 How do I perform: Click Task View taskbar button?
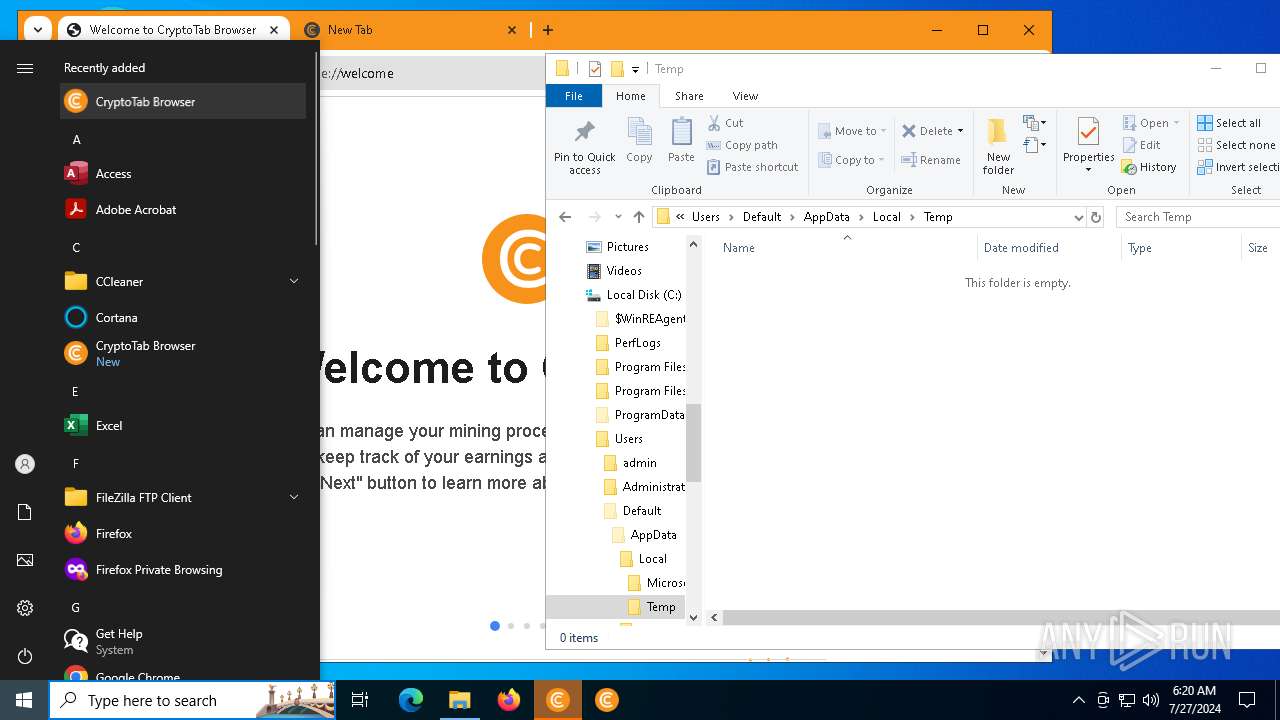(360, 700)
